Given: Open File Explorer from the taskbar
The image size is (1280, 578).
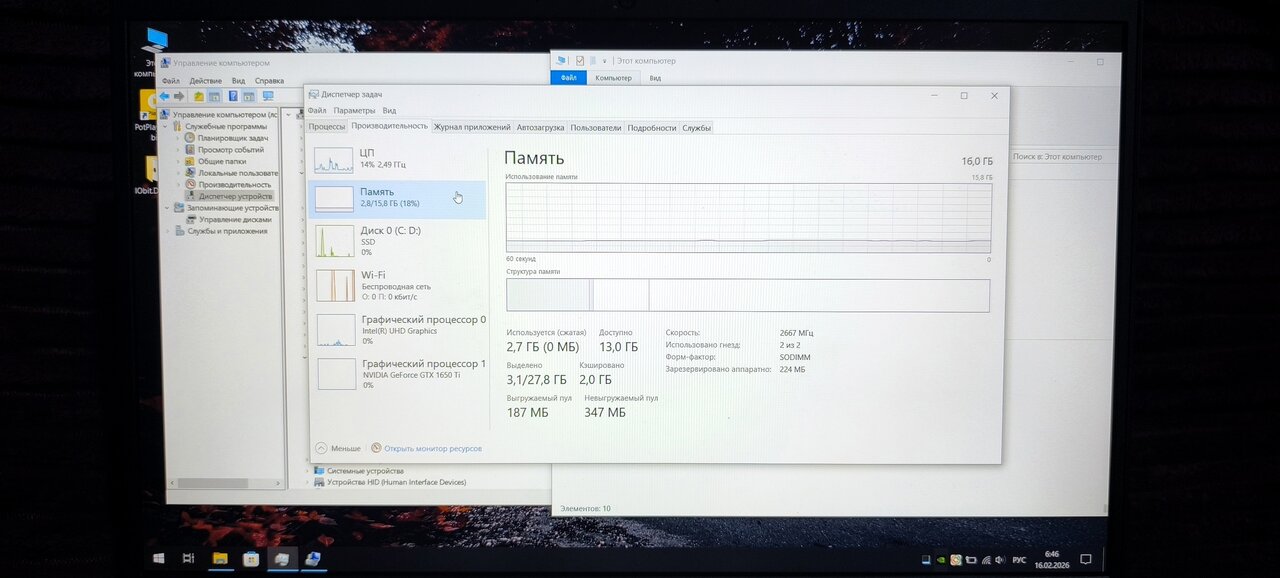Looking at the screenshot, I should pos(220,558).
